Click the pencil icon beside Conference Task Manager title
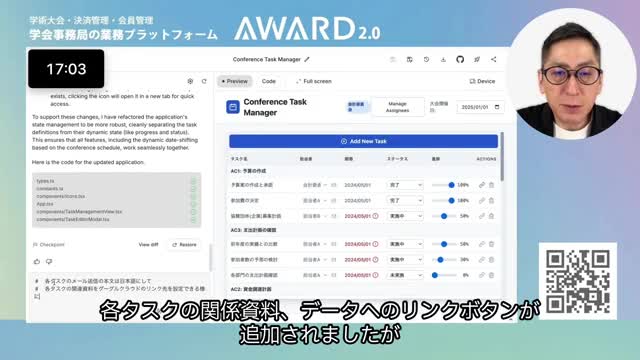Screen dimensions: 640x360 [x=307, y=60]
